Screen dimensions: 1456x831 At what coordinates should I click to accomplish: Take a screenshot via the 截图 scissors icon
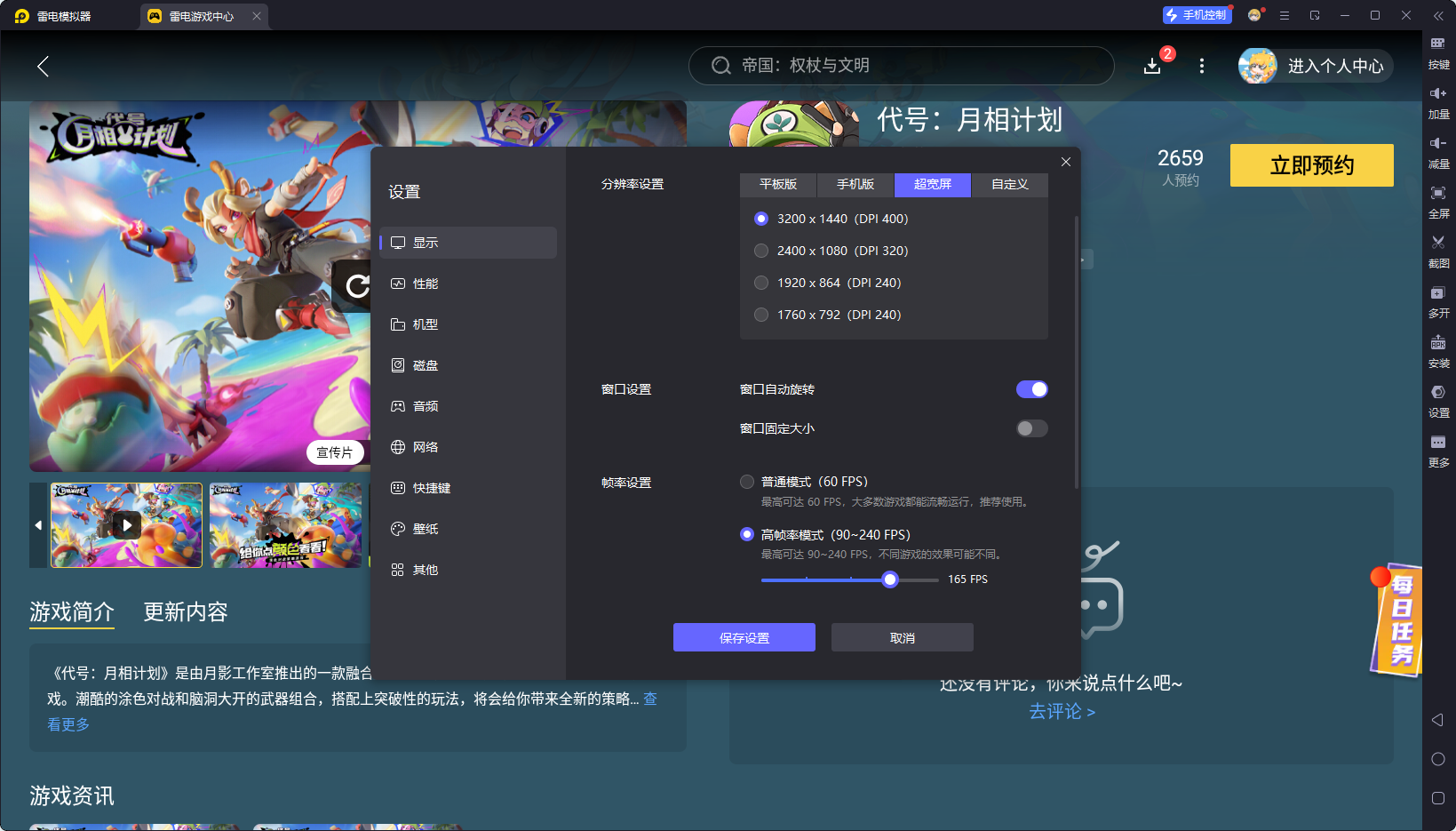(x=1439, y=252)
